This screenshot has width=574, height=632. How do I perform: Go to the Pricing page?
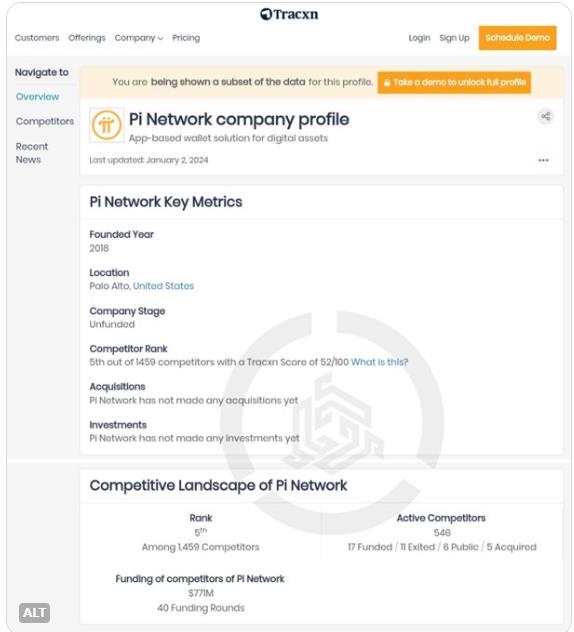coord(186,38)
